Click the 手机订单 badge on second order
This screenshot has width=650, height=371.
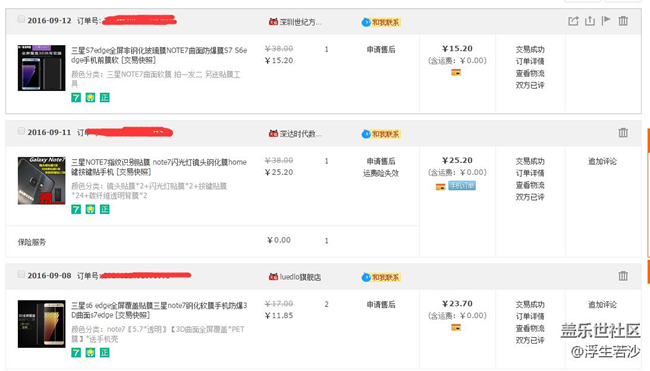(461, 186)
